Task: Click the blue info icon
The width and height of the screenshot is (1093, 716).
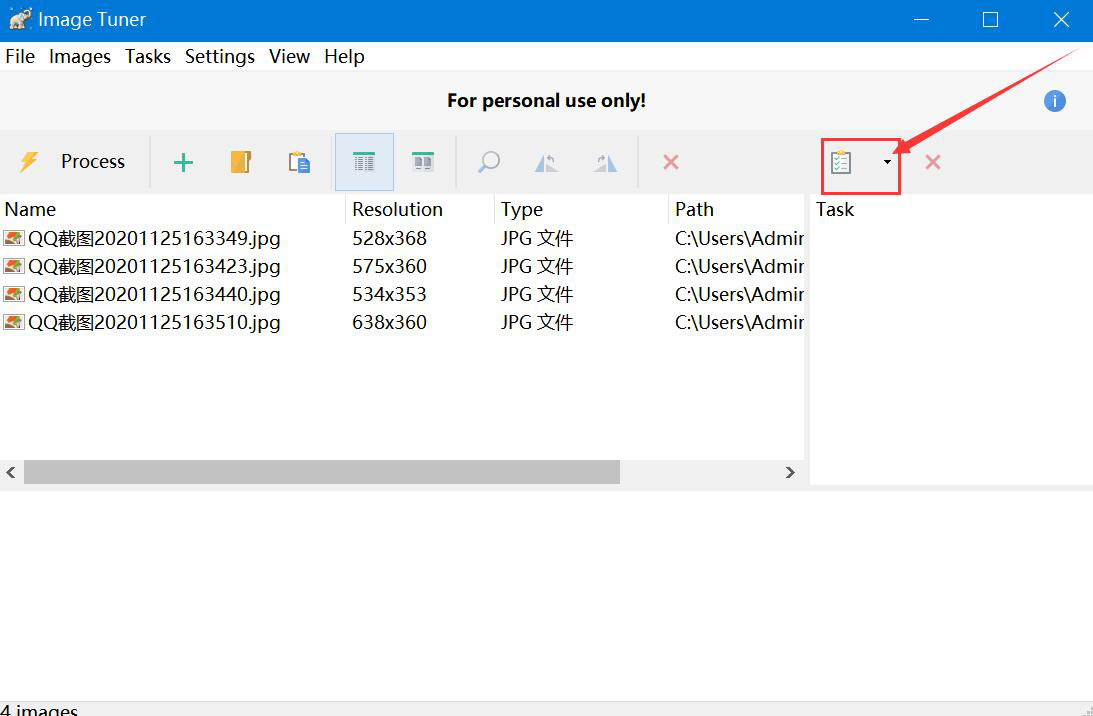Action: pyautogui.click(x=1054, y=101)
